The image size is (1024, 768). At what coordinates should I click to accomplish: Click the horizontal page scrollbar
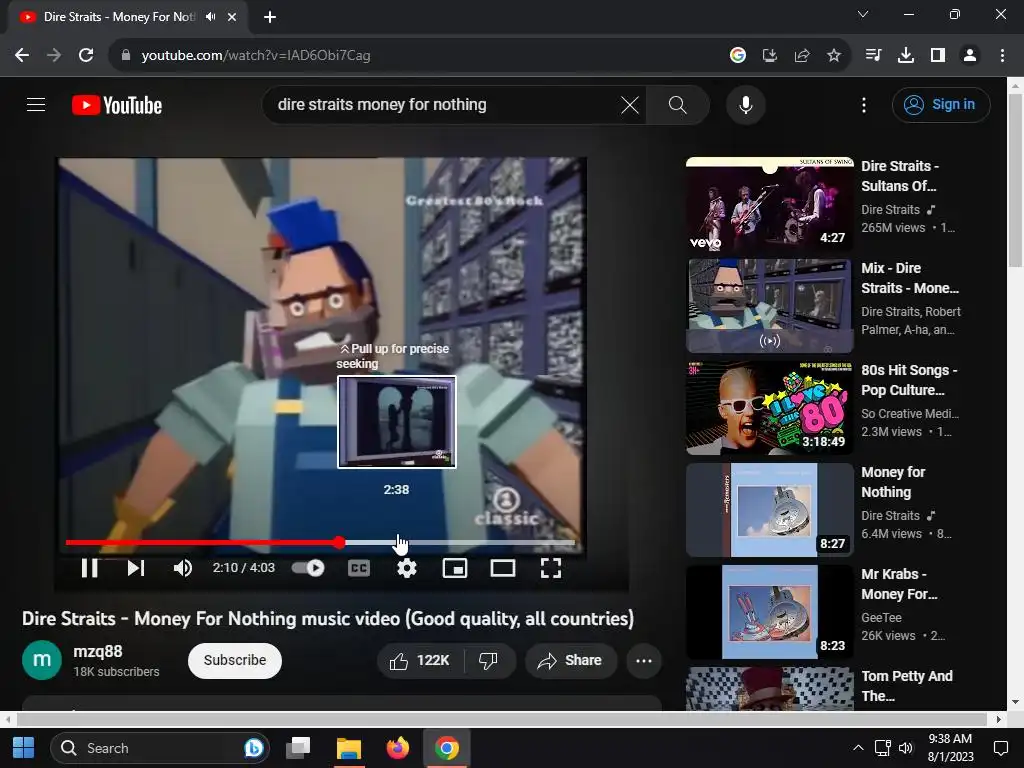502,719
